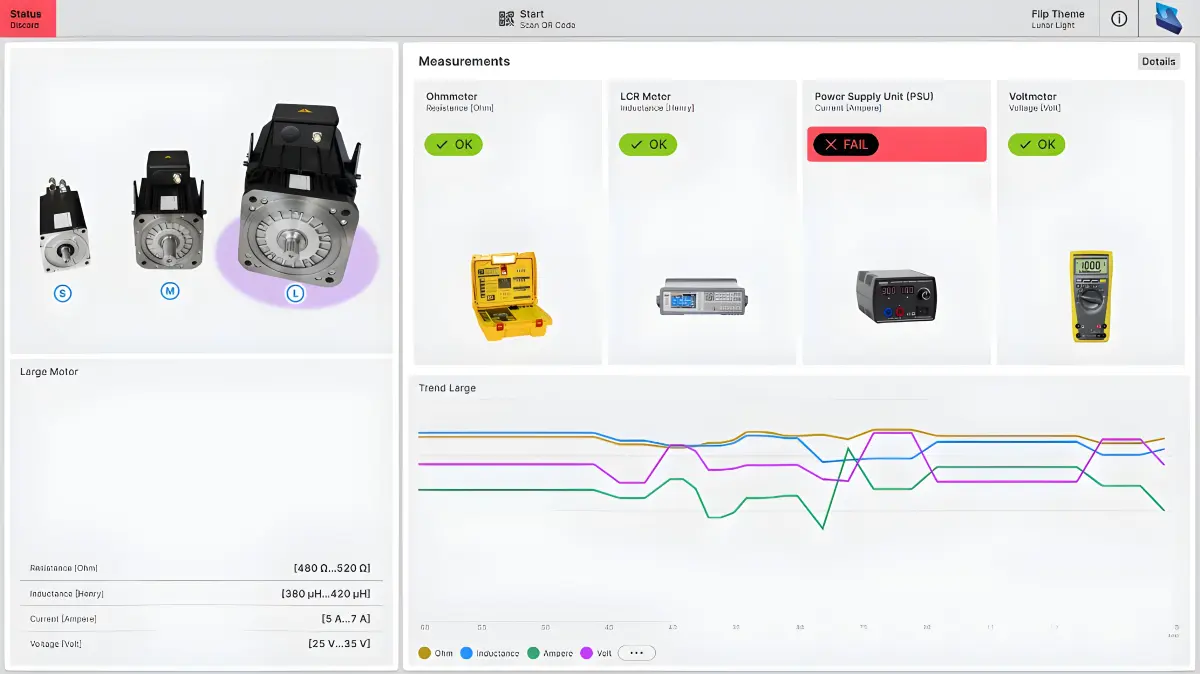Screen dimensions: 1200x674
Task: Click the QR code scan icon
Action: coord(506,19)
